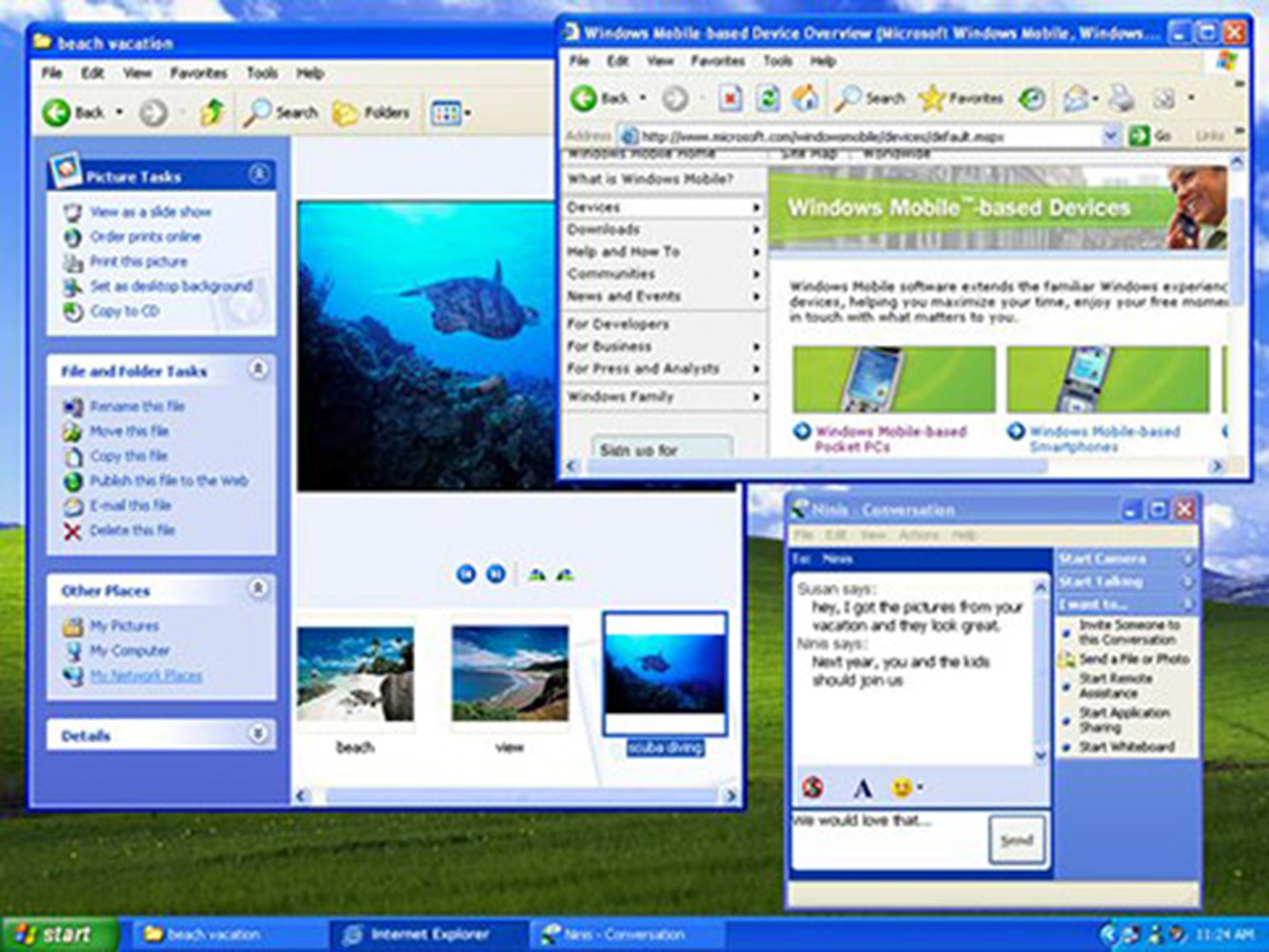The height and width of the screenshot is (952, 1269).
Task: Activate Search in the beach vacation window
Action: coord(281,111)
